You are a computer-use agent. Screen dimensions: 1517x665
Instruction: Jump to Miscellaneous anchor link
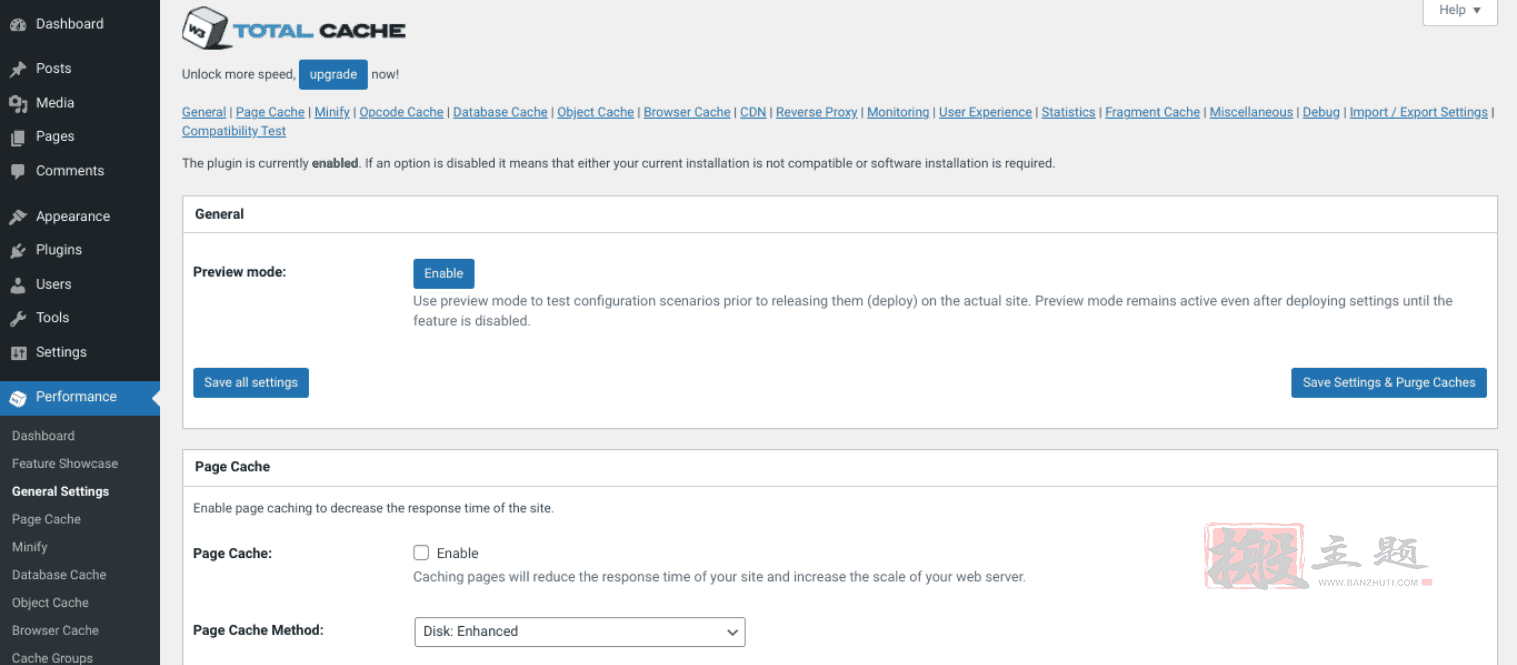1251,113
